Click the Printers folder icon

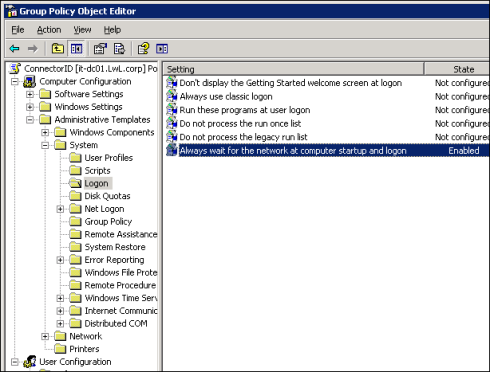[x=60, y=349]
